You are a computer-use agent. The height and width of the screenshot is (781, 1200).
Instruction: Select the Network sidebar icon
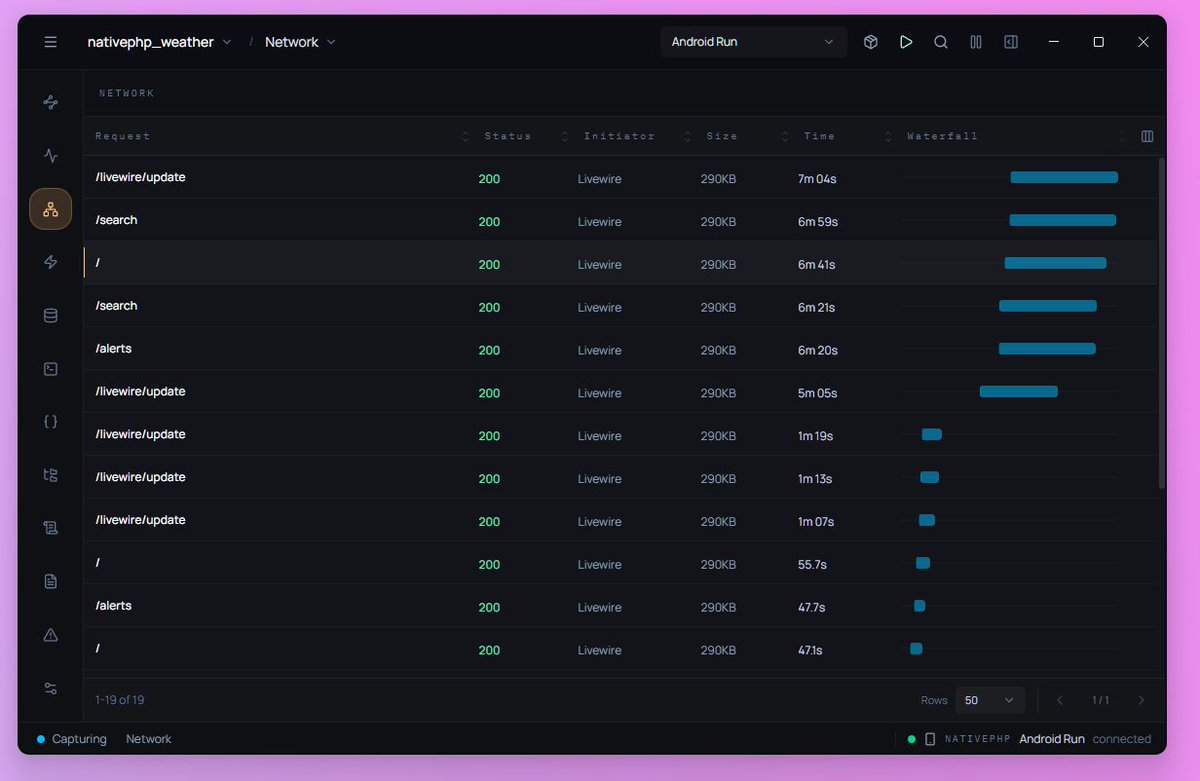tap(50, 209)
